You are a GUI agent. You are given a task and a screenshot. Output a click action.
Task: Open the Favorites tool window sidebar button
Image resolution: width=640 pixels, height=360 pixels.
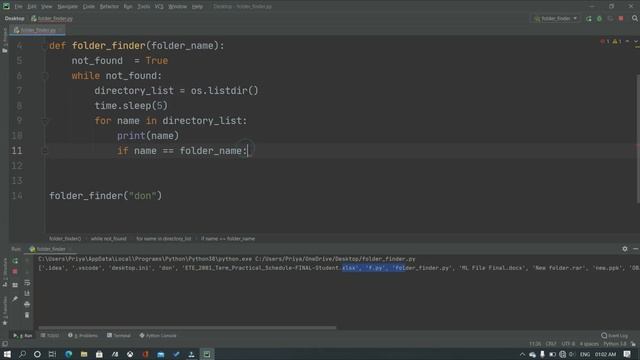4,311
